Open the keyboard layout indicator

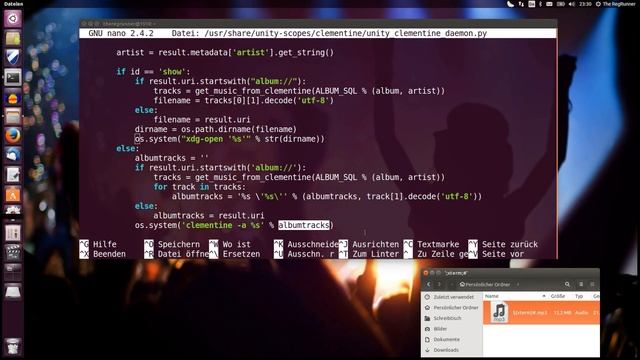531,4
